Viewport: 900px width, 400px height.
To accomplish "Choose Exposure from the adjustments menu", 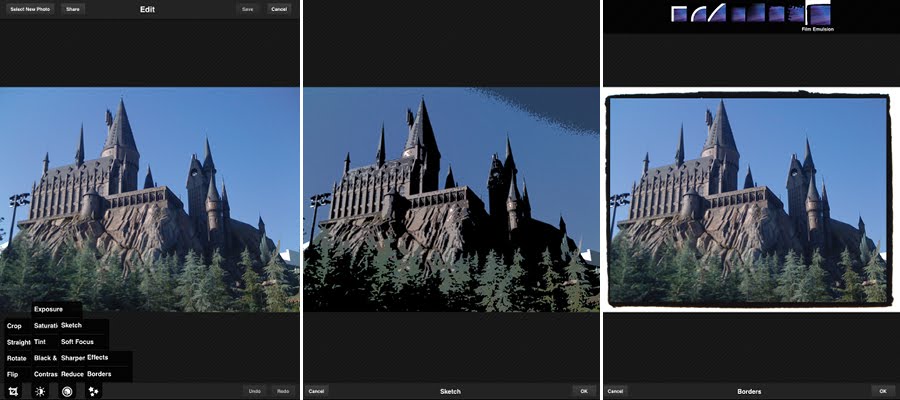I will (x=48, y=309).
